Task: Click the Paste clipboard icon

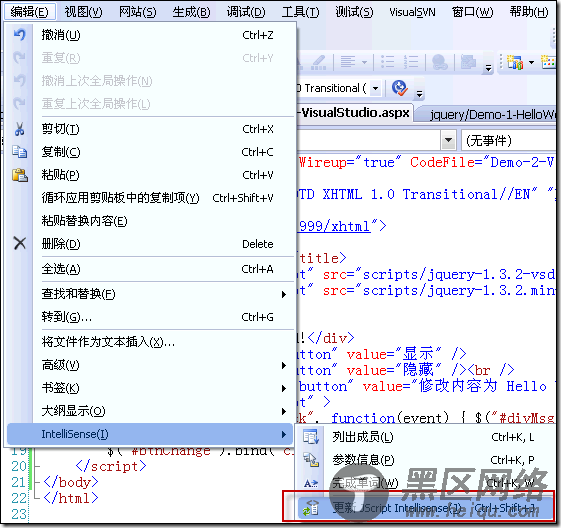Action: 20,175
